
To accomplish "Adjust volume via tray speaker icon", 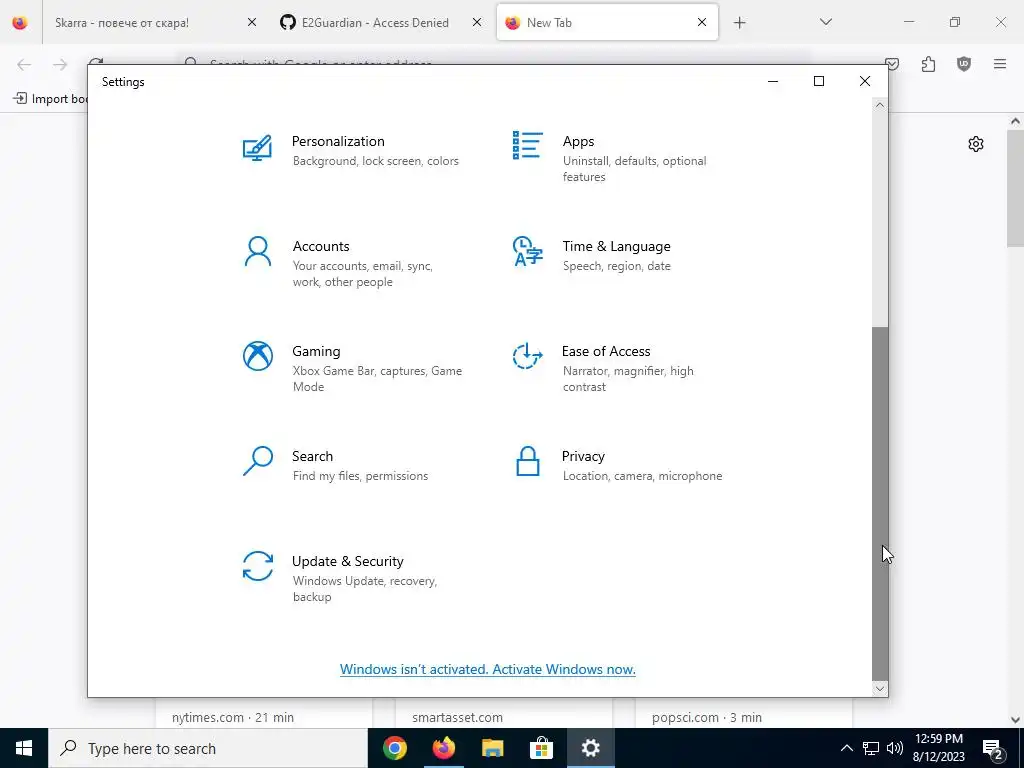I will click(895, 748).
